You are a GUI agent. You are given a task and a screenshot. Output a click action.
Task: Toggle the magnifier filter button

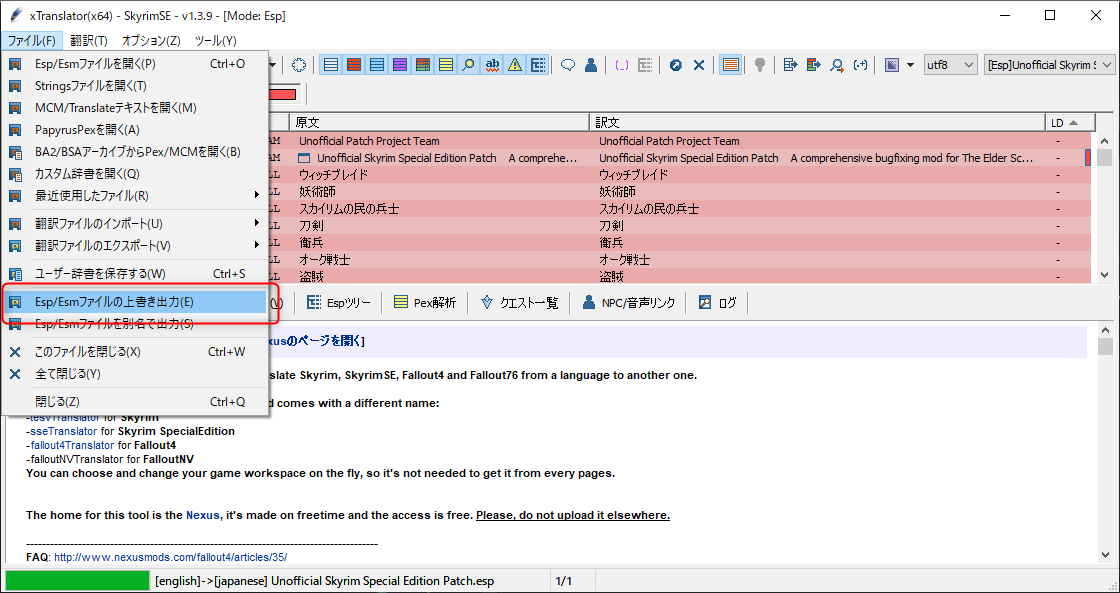tap(469, 65)
